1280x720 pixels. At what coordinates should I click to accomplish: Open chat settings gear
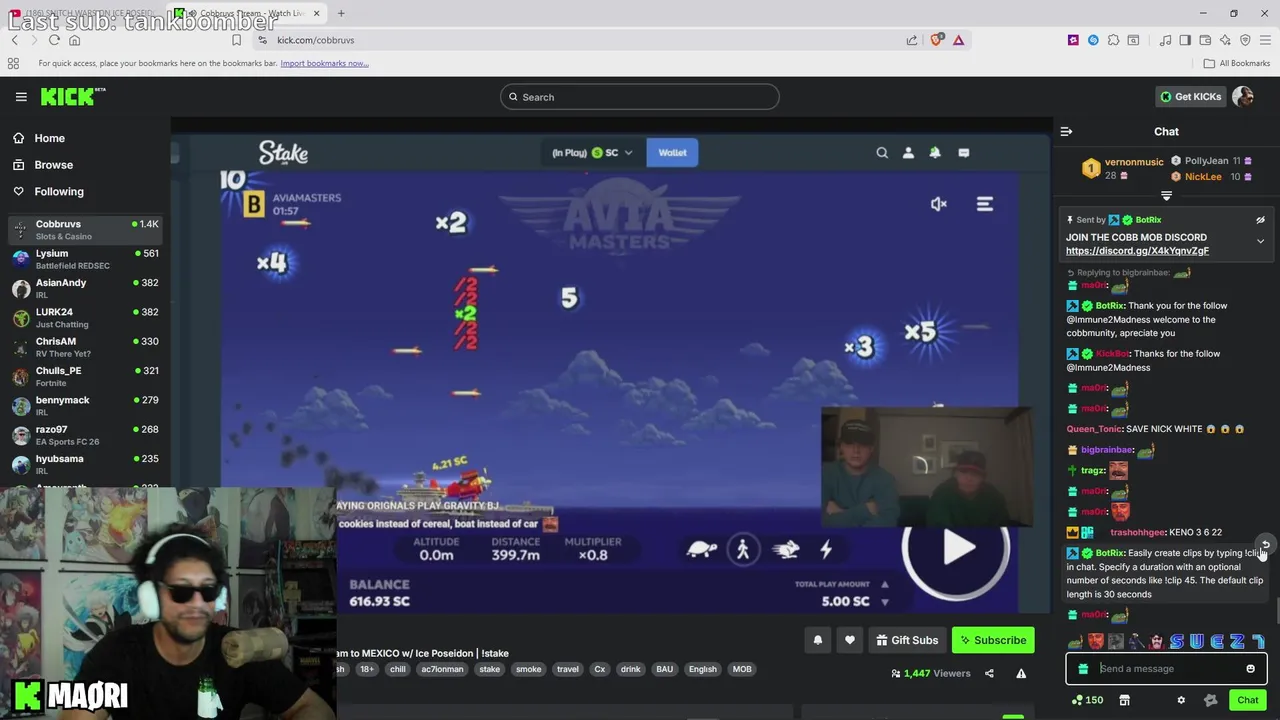1181,700
